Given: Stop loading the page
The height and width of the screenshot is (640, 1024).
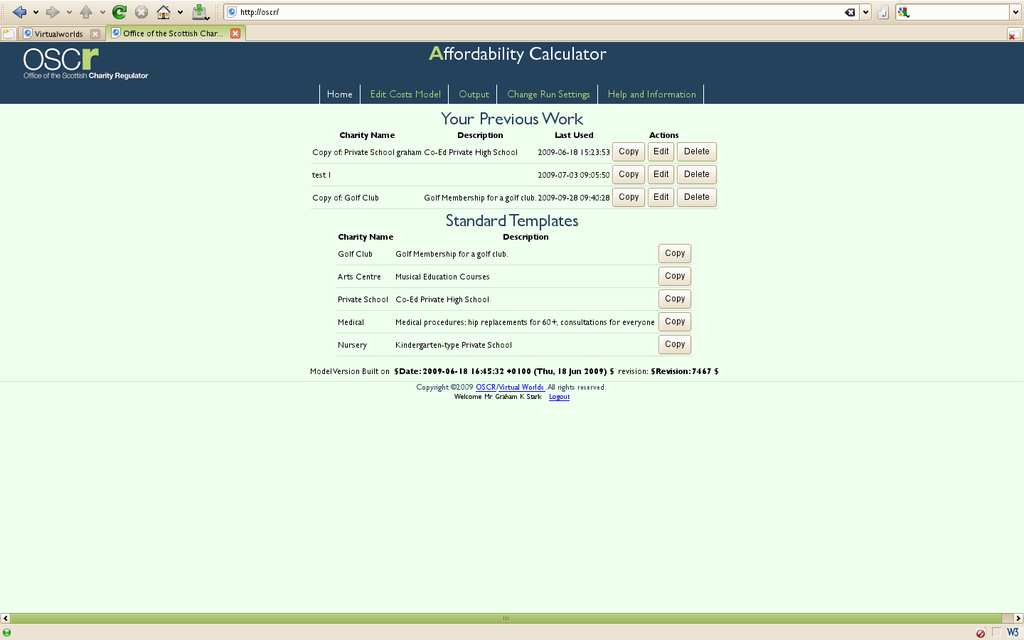Looking at the screenshot, I should click(x=140, y=12).
